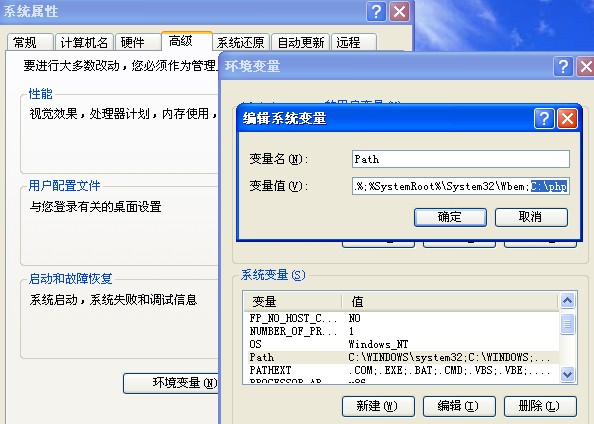The height and width of the screenshot is (424, 594).
Task: Click help icon in System Properties title bar
Action: point(376,12)
